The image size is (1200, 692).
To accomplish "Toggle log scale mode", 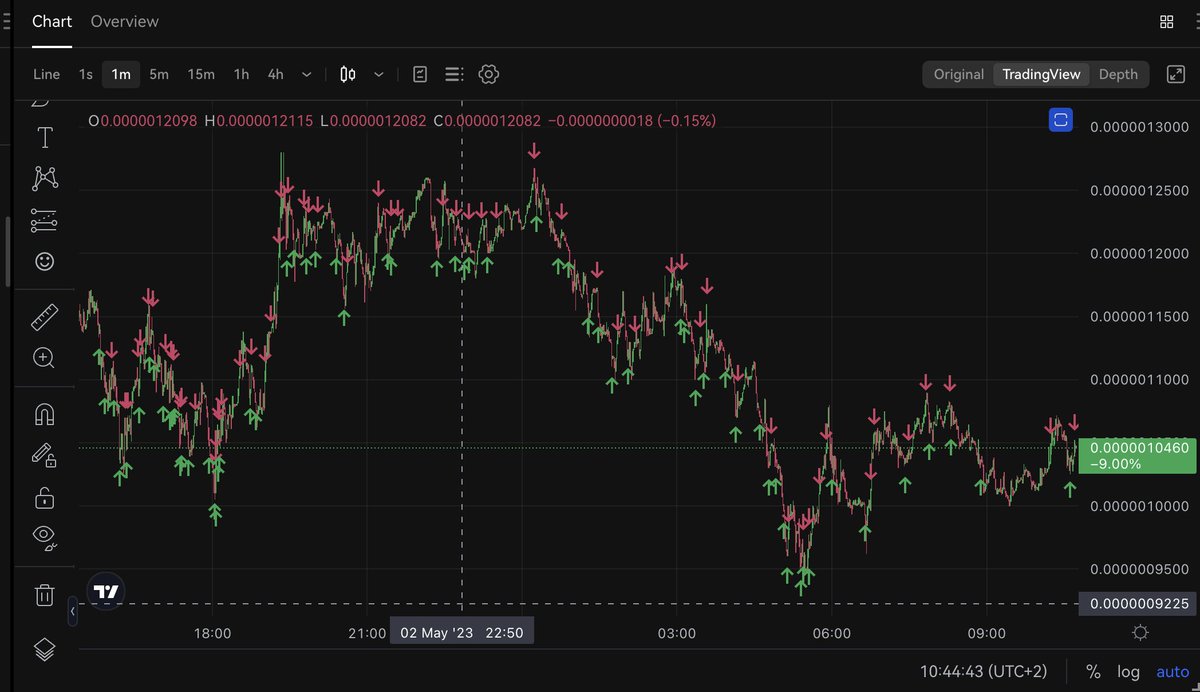I will (x=1128, y=672).
